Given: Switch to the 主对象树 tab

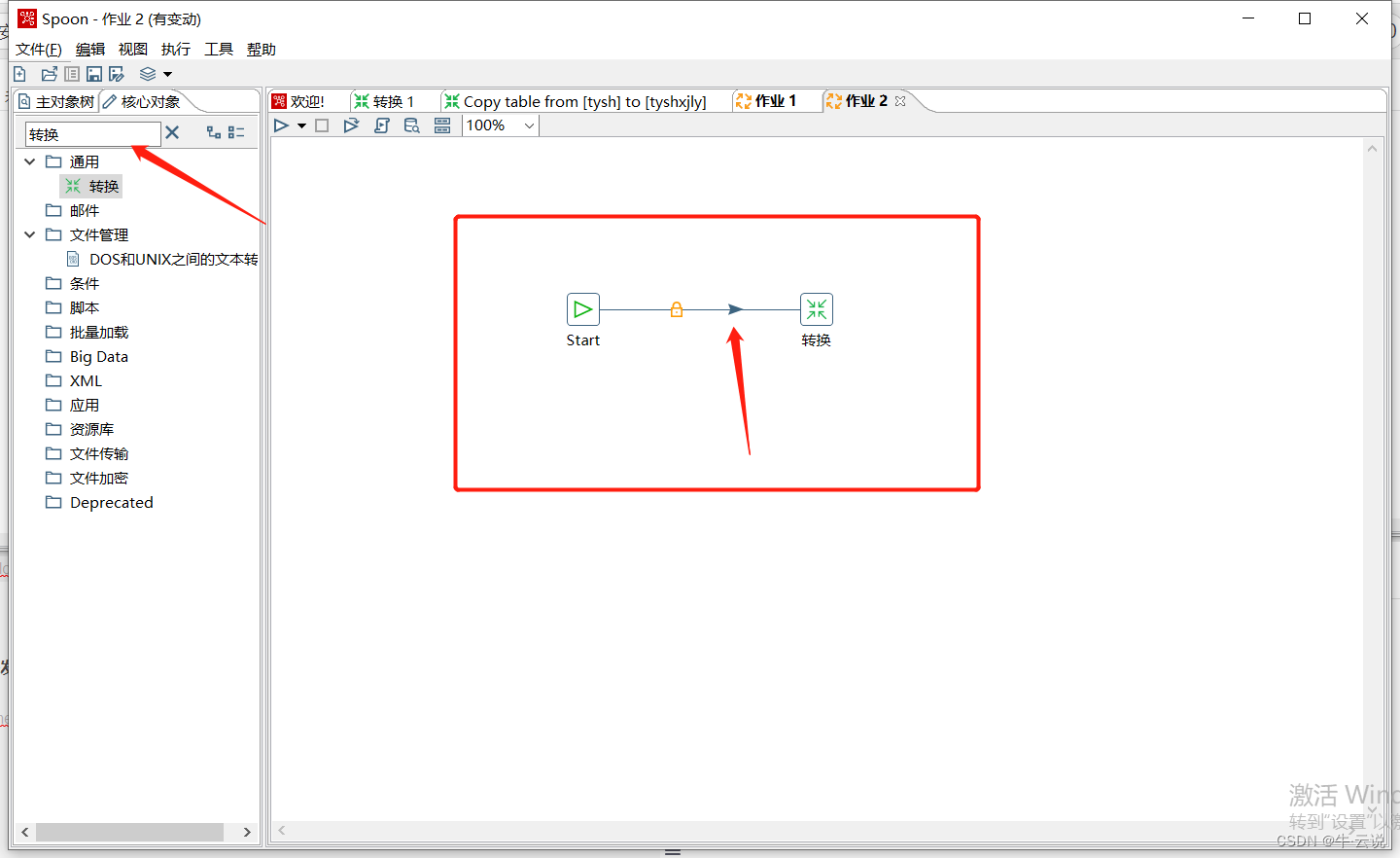Looking at the screenshot, I should coord(56,102).
